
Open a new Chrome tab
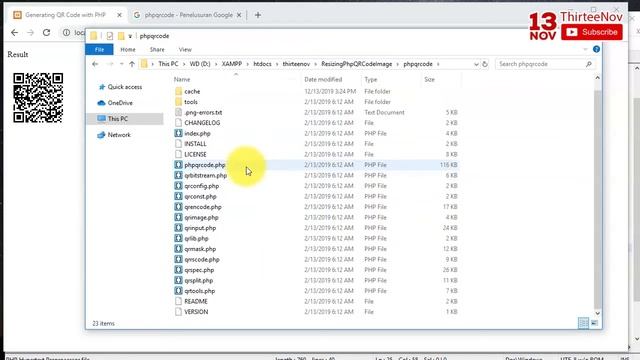coord(258,15)
